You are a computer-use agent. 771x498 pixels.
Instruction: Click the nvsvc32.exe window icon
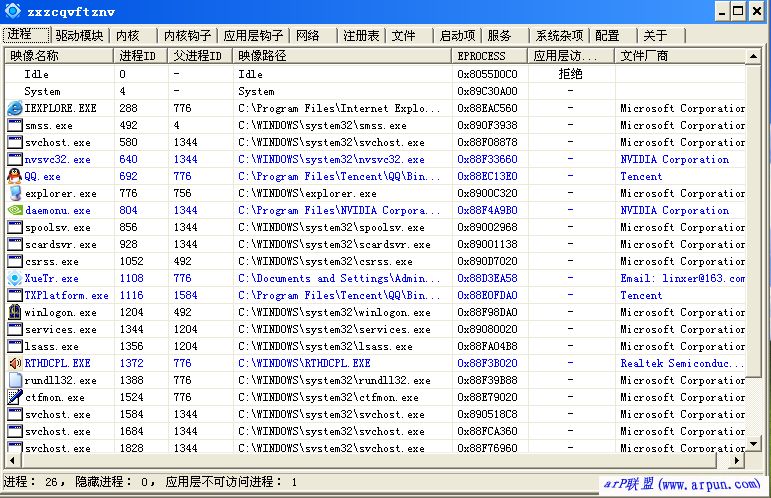pos(15,159)
